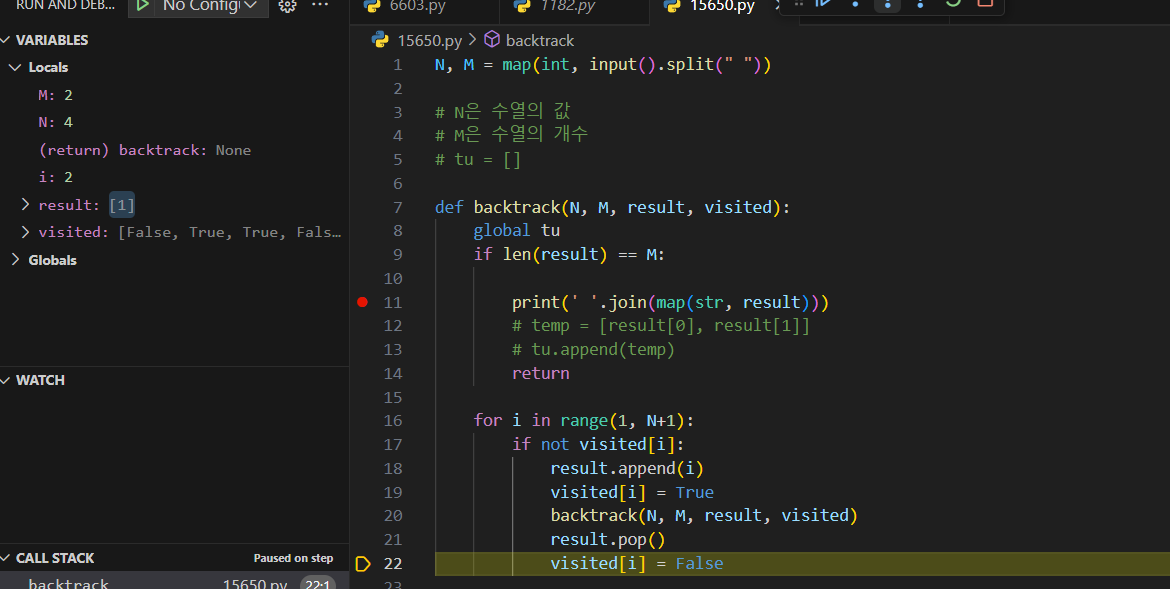Click line number 16 in the gutter
1170x589 pixels.
393,421
